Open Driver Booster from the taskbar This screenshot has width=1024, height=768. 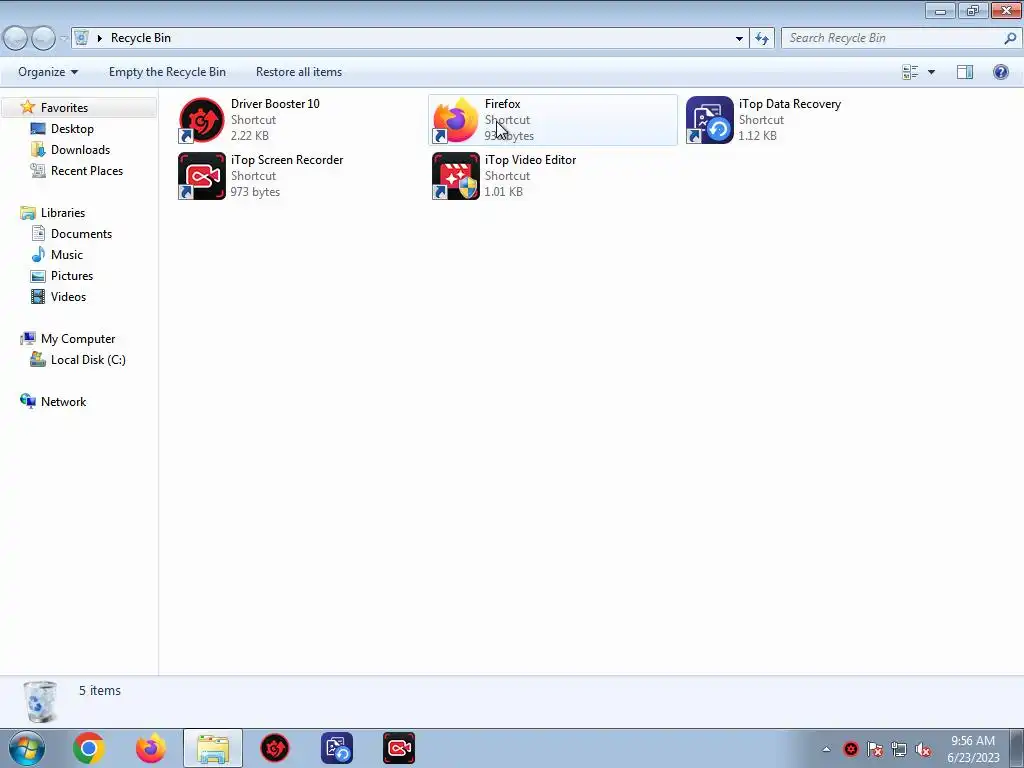point(275,748)
